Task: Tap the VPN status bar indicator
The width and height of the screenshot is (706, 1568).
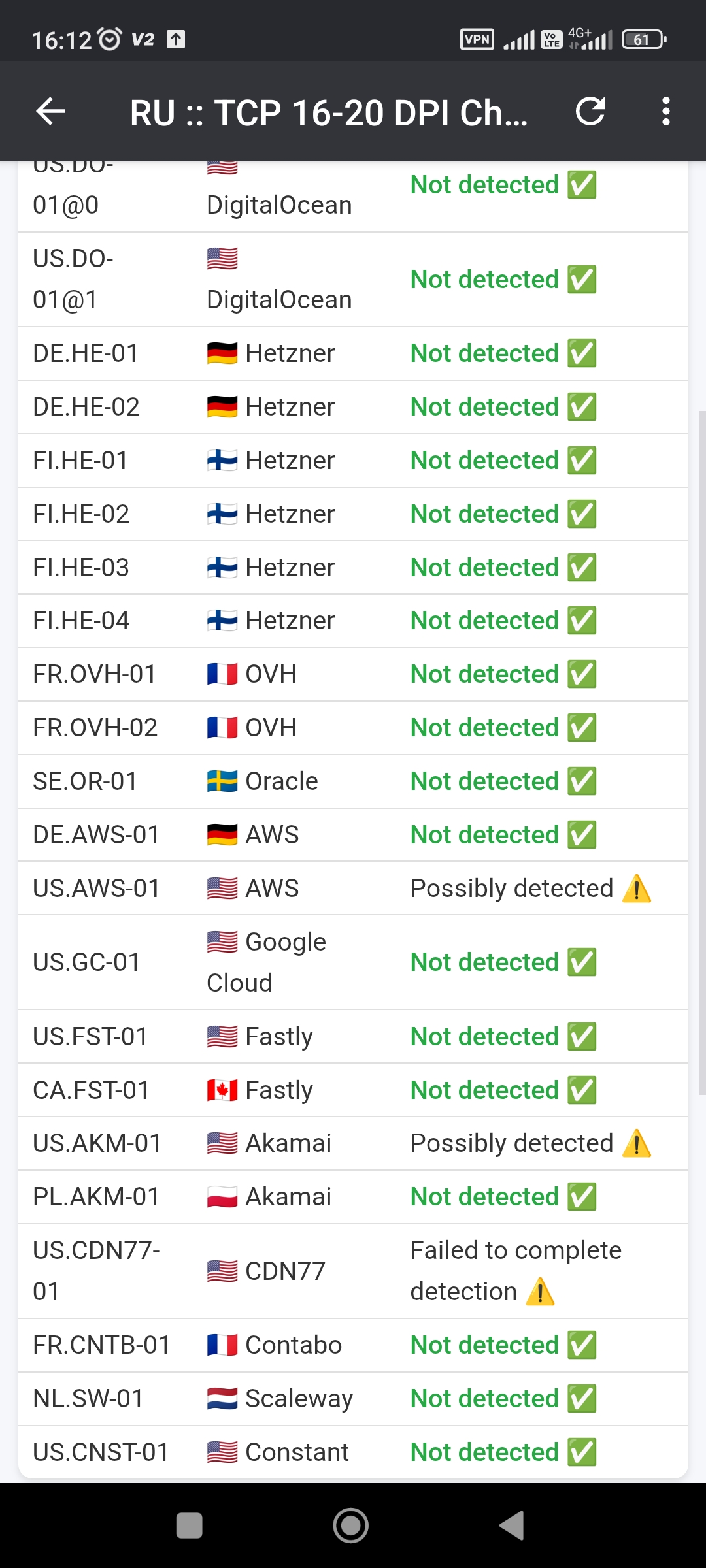Action: (x=477, y=40)
